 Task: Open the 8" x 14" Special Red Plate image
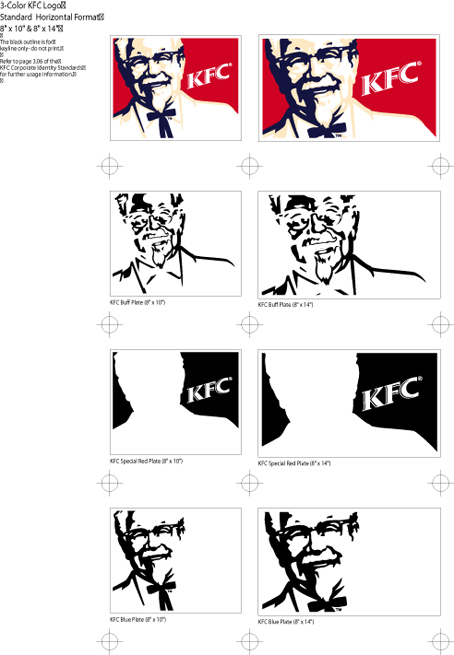coord(349,404)
